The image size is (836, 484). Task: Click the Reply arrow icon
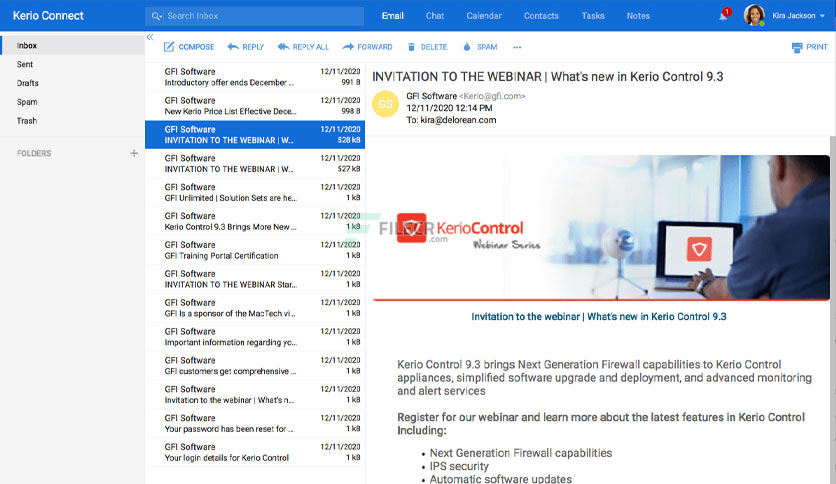tap(233, 47)
